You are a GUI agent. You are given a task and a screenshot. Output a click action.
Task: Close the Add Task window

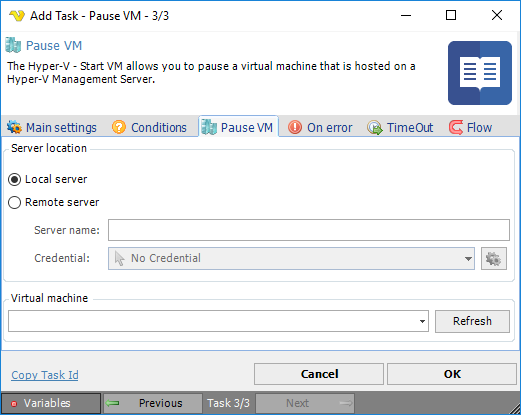point(497,15)
